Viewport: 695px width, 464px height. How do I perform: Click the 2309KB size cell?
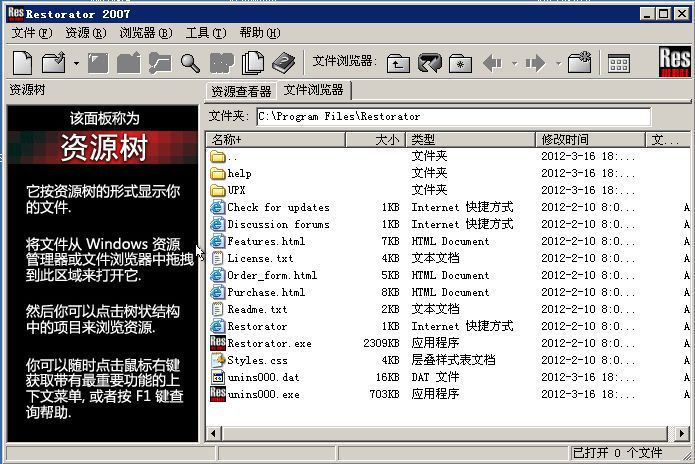click(x=381, y=343)
